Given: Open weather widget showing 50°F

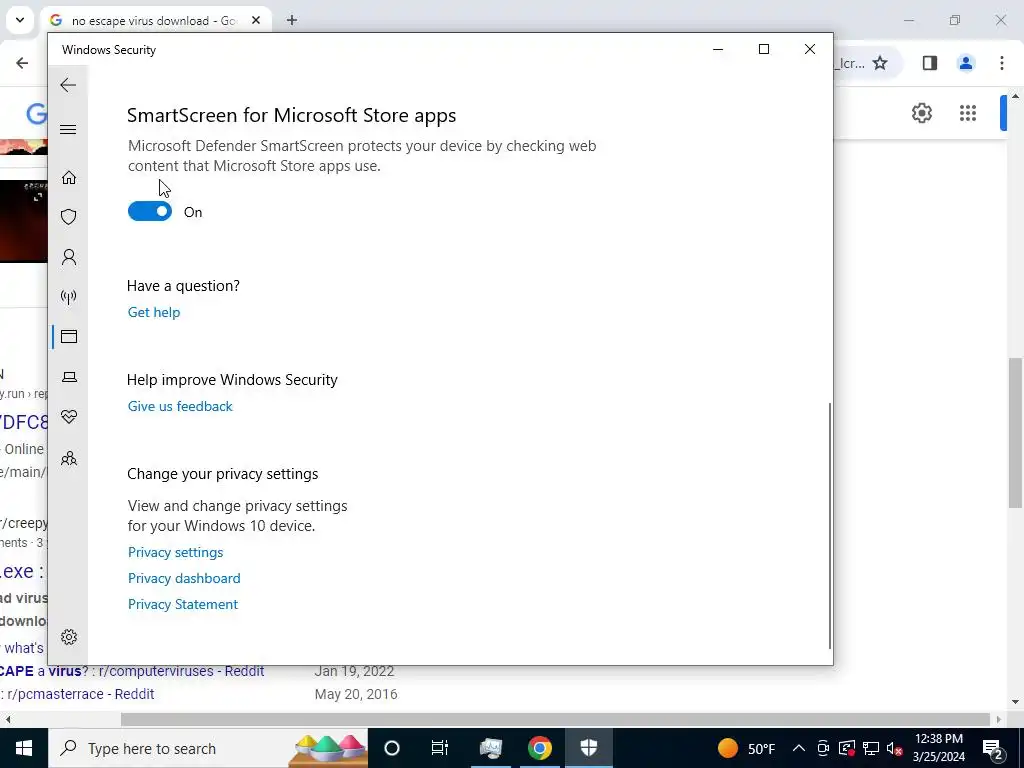Looking at the screenshot, I should (x=746, y=748).
